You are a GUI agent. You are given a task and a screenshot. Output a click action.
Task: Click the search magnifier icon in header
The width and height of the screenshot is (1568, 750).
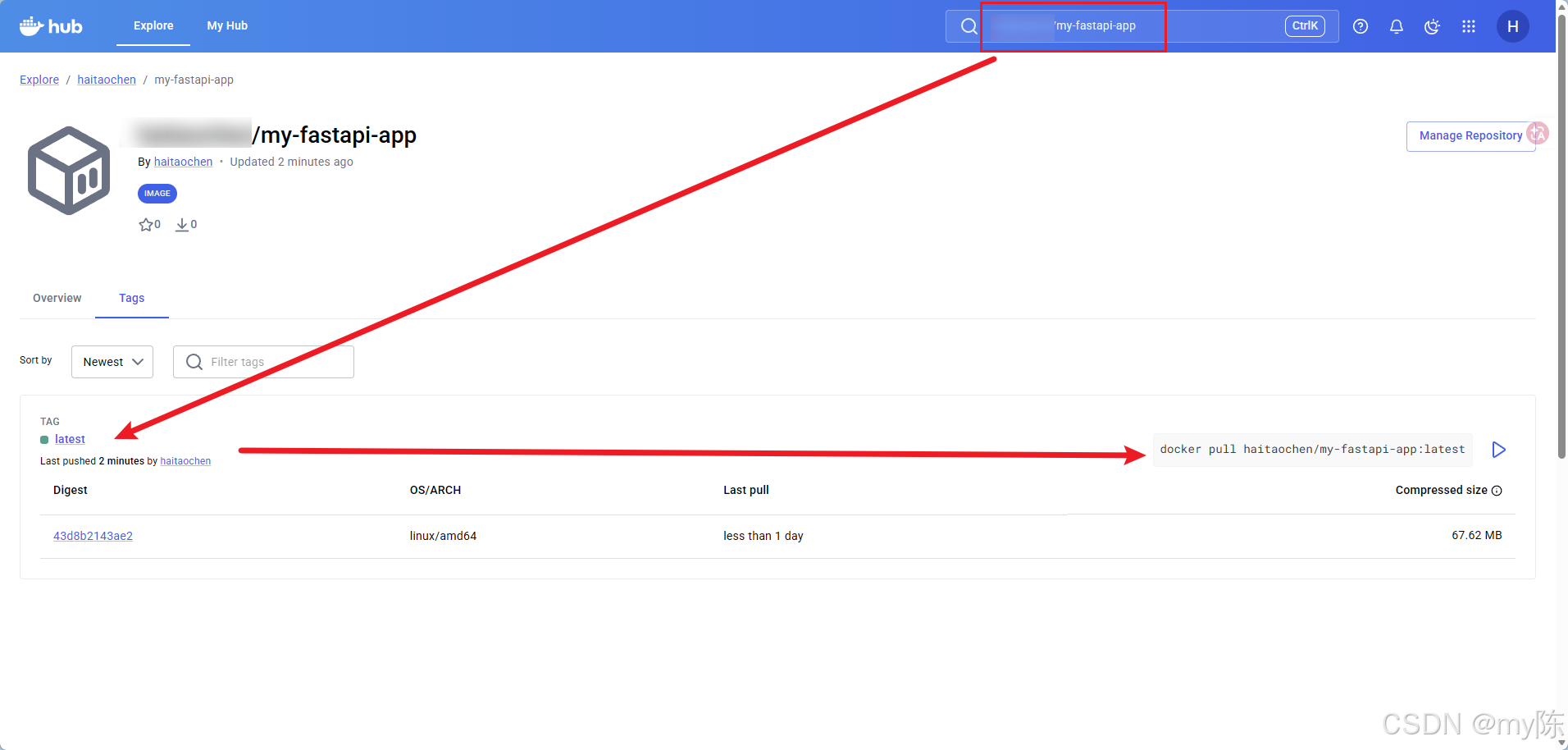point(969,26)
